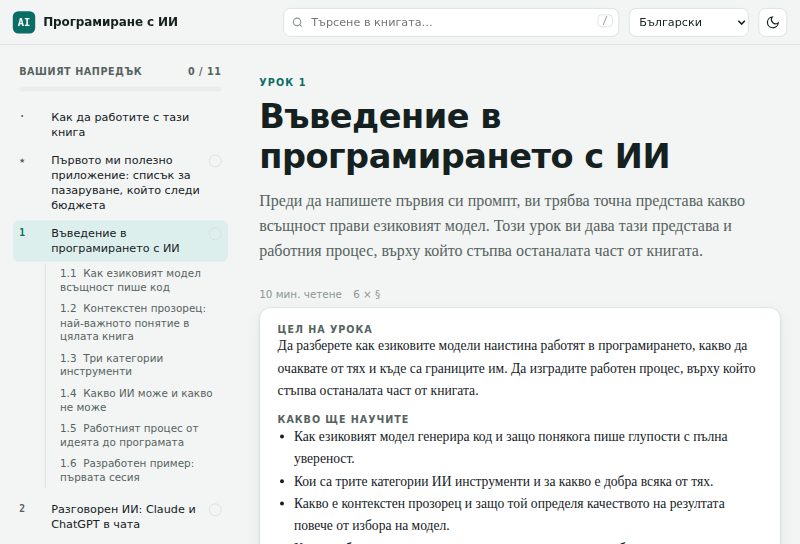Go to section 1.5 Работният процес
Image resolution: width=800 pixels, height=544 pixels.
click(x=136, y=435)
